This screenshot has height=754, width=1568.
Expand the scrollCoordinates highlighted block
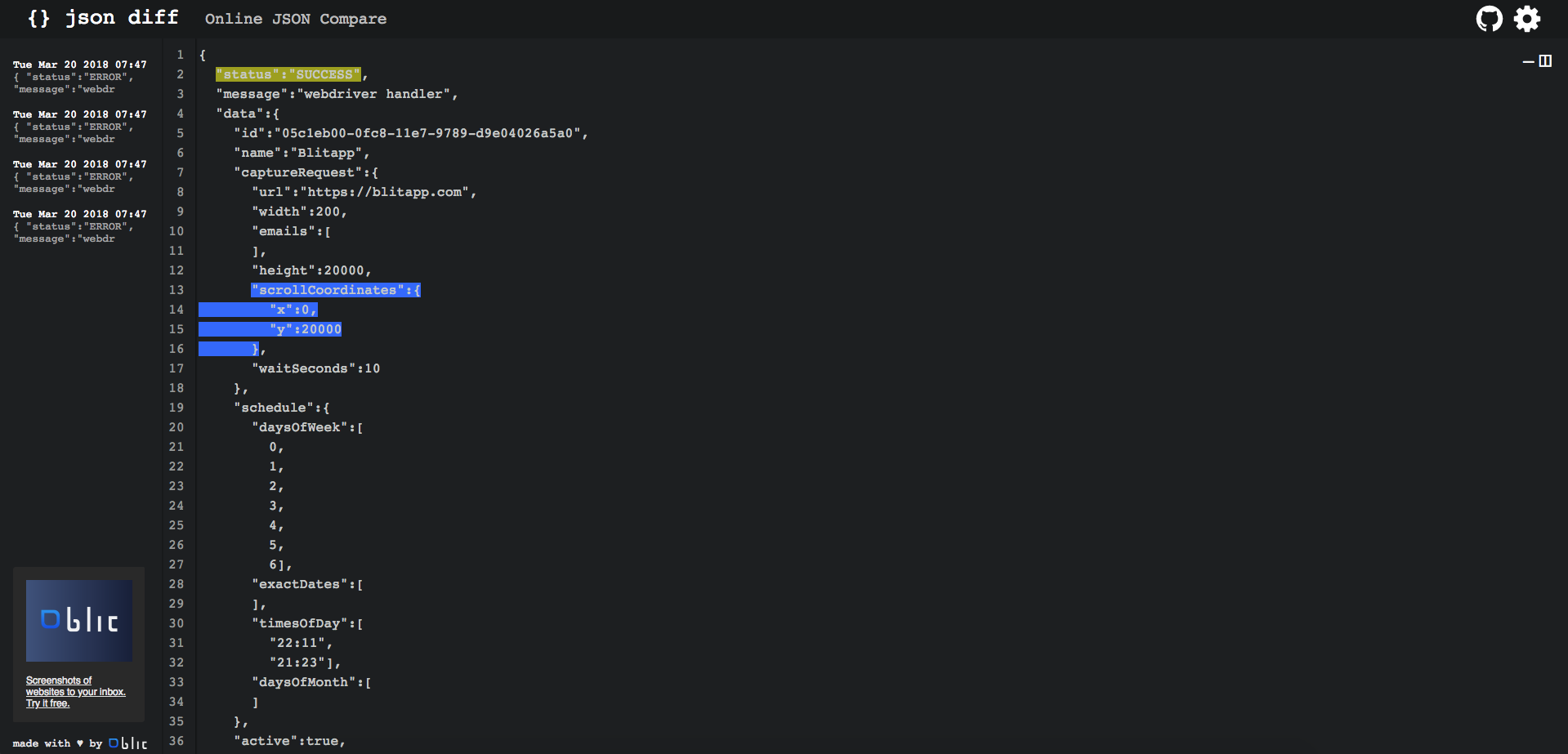click(336, 290)
